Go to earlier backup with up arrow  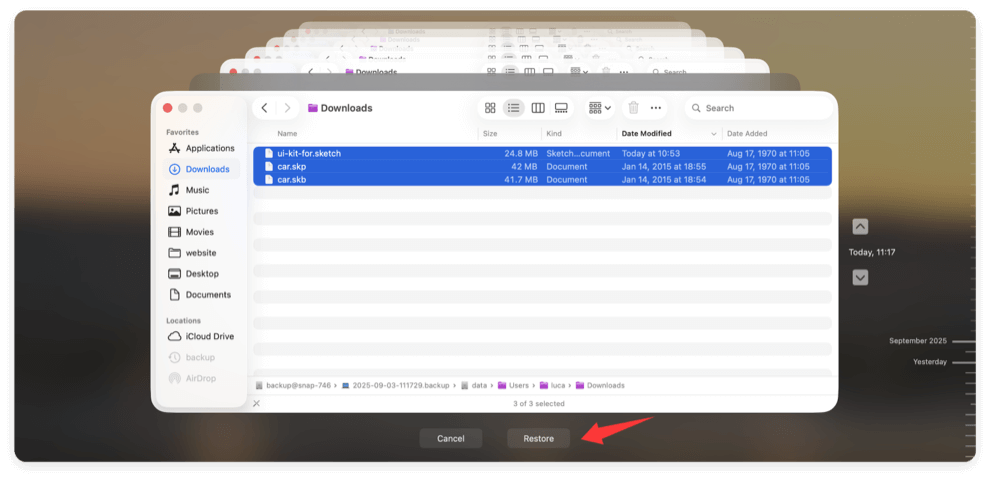(860, 227)
